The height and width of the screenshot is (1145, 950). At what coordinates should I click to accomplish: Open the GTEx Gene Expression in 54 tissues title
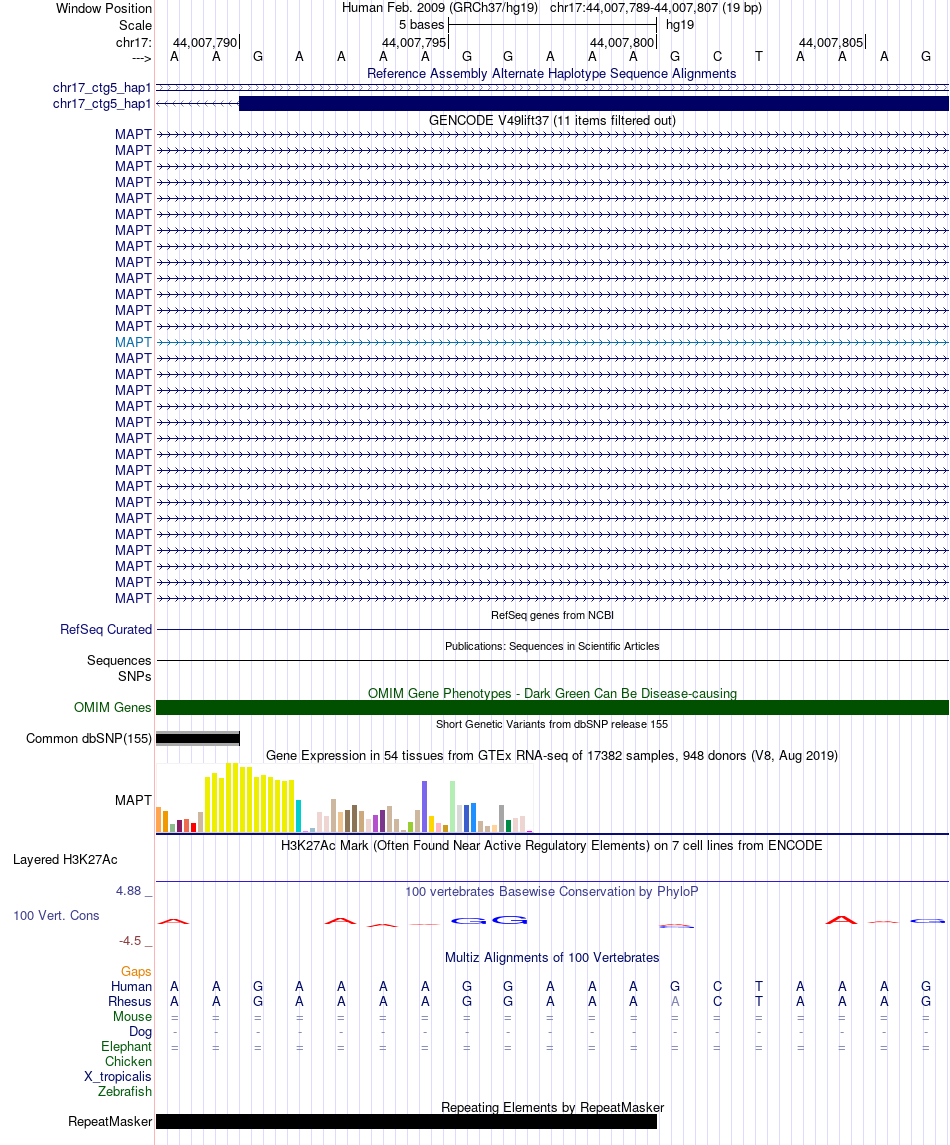tap(551, 756)
